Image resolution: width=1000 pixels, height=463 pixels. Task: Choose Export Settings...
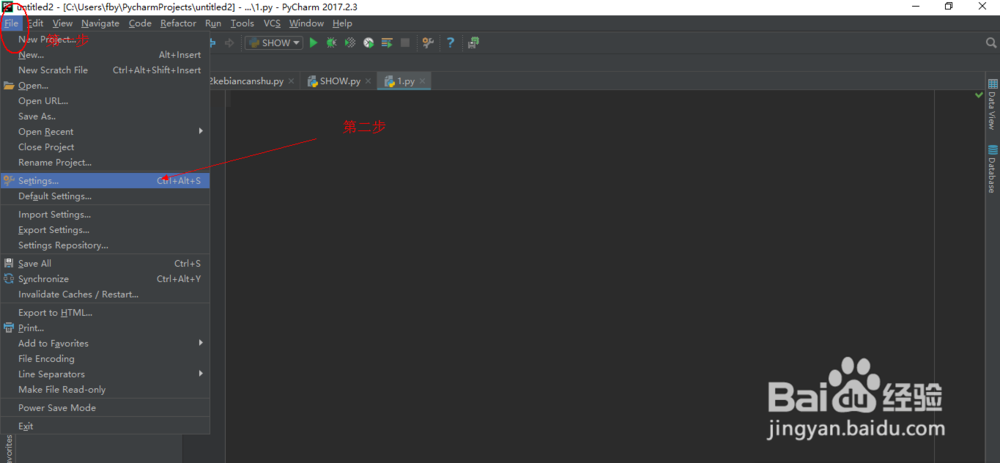pos(105,230)
